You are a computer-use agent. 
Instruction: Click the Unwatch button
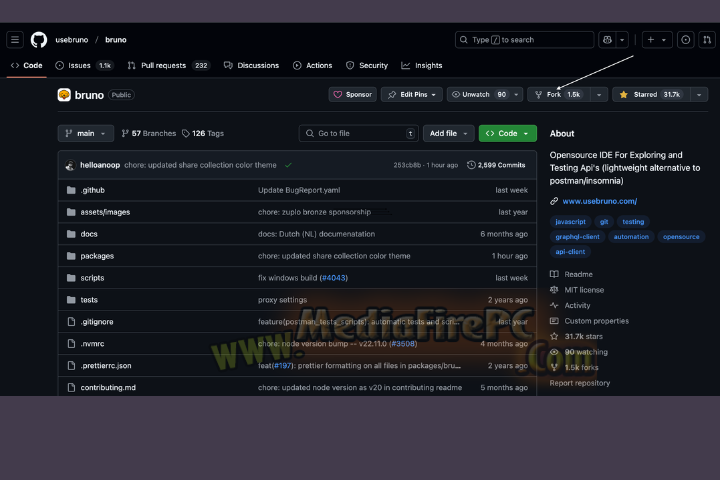click(478, 95)
